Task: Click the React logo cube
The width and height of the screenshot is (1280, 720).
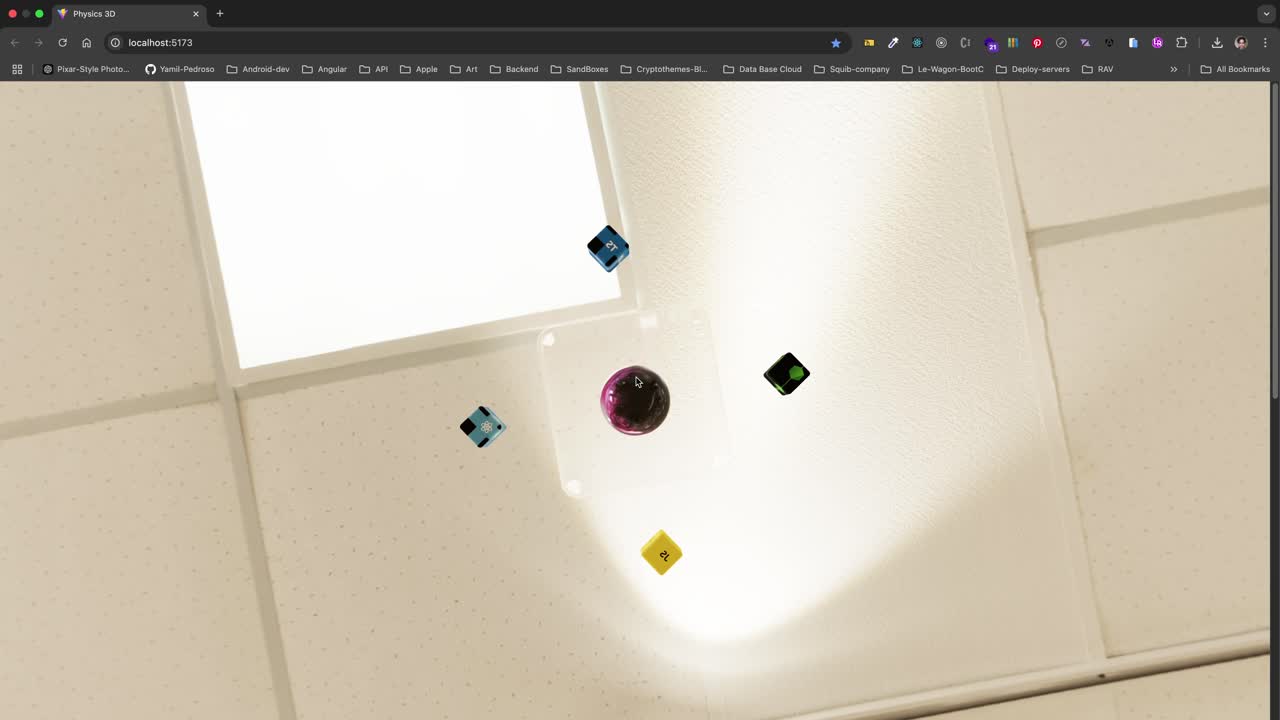Action: click(x=483, y=427)
